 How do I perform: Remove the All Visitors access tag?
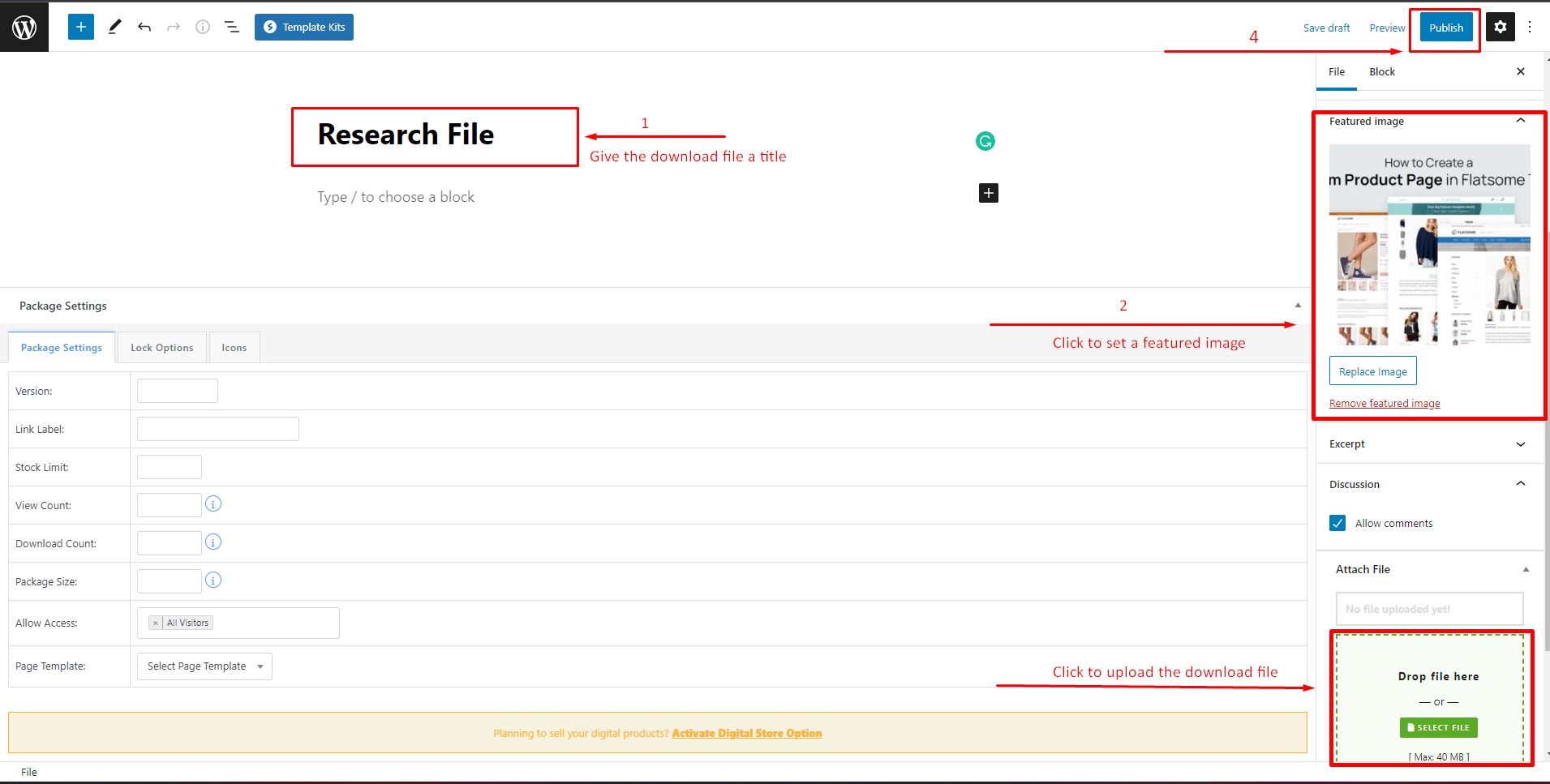point(156,623)
